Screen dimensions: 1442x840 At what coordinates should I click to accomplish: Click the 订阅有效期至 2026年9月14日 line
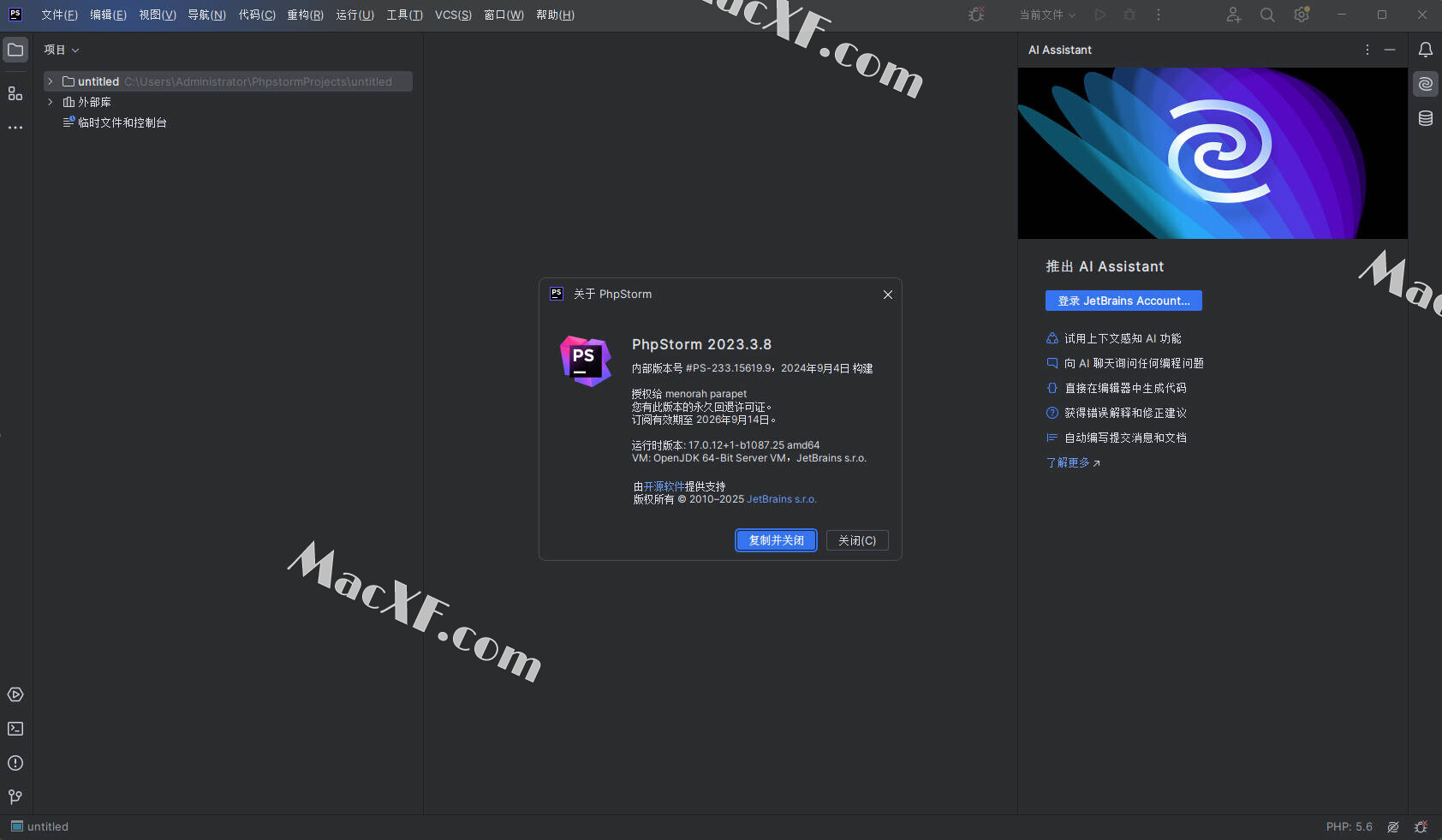(x=704, y=420)
